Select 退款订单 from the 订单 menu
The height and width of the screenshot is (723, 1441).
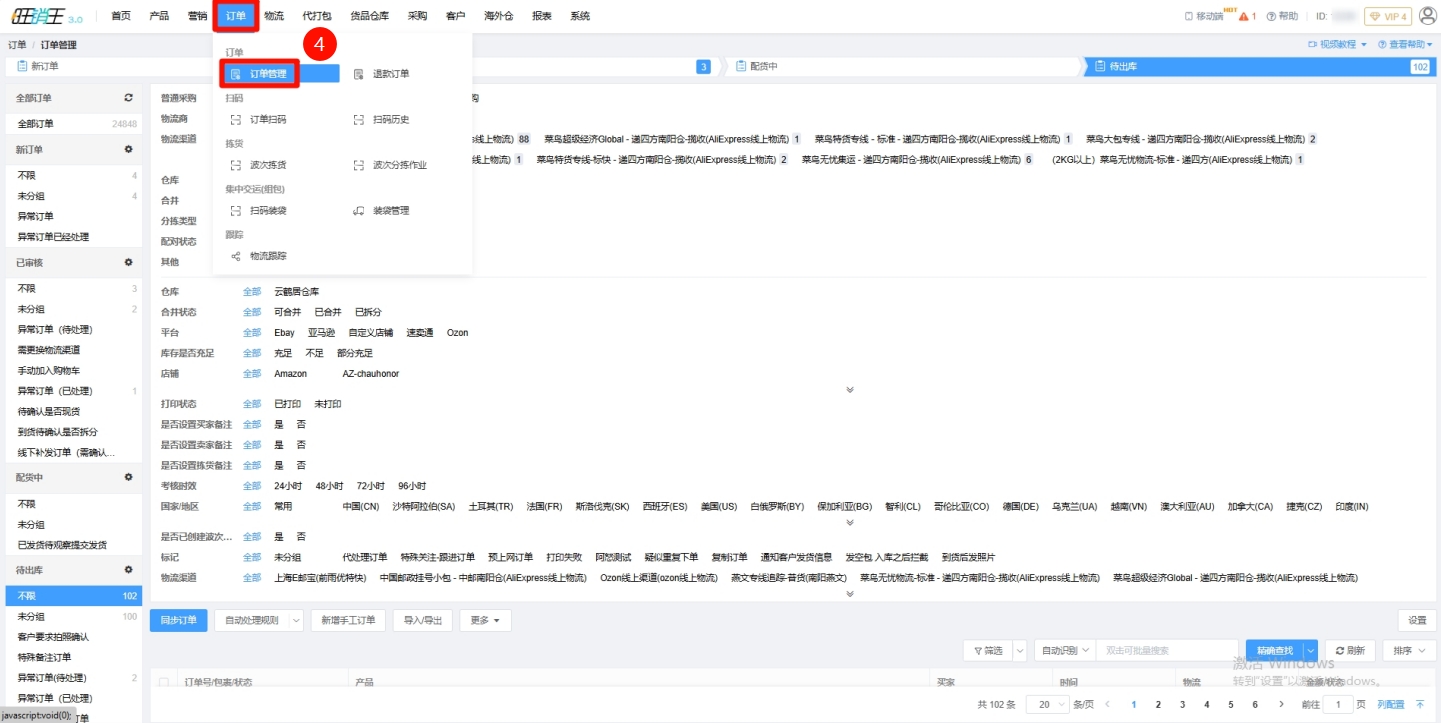coord(390,74)
